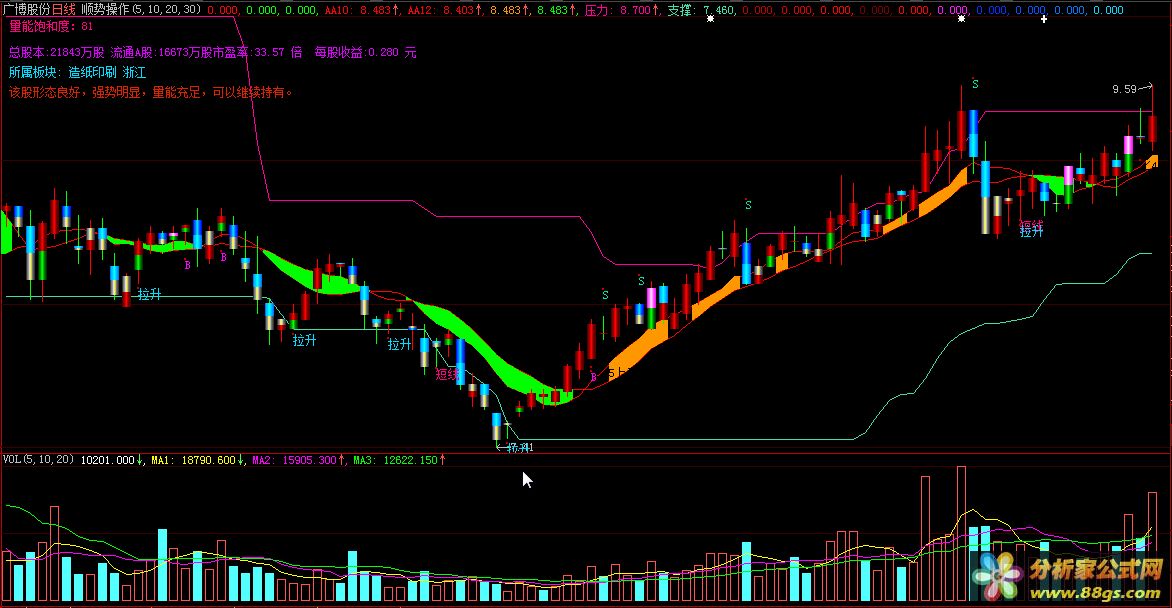Click the AA10: 8.483 indicator value

pyautogui.click(x=362, y=10)
